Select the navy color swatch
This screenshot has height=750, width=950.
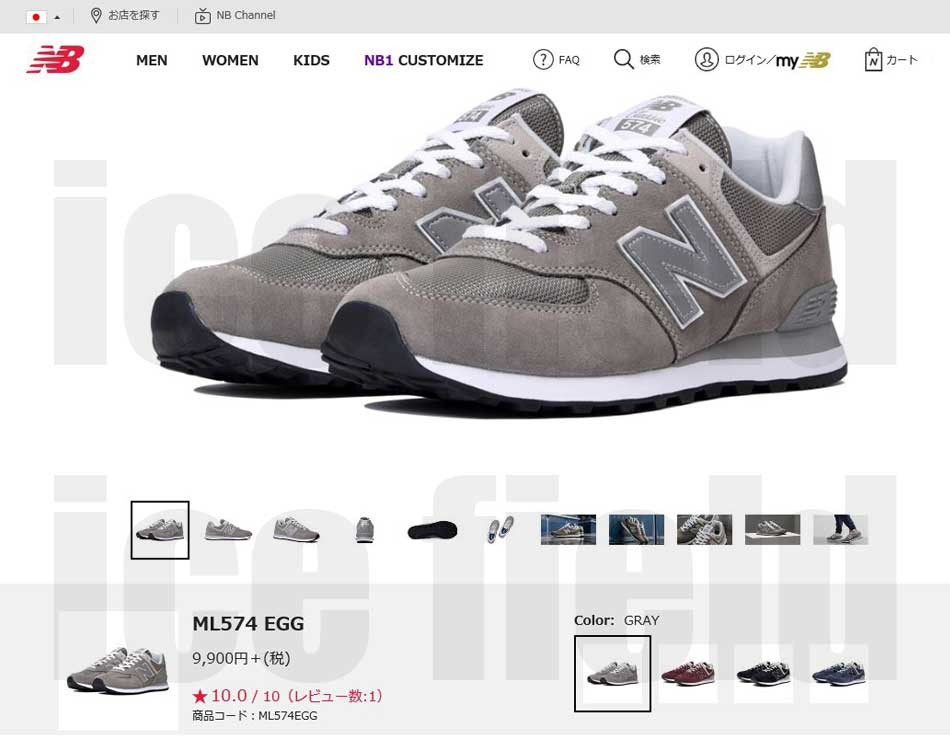pyautogui.click(x=839, y=673)
